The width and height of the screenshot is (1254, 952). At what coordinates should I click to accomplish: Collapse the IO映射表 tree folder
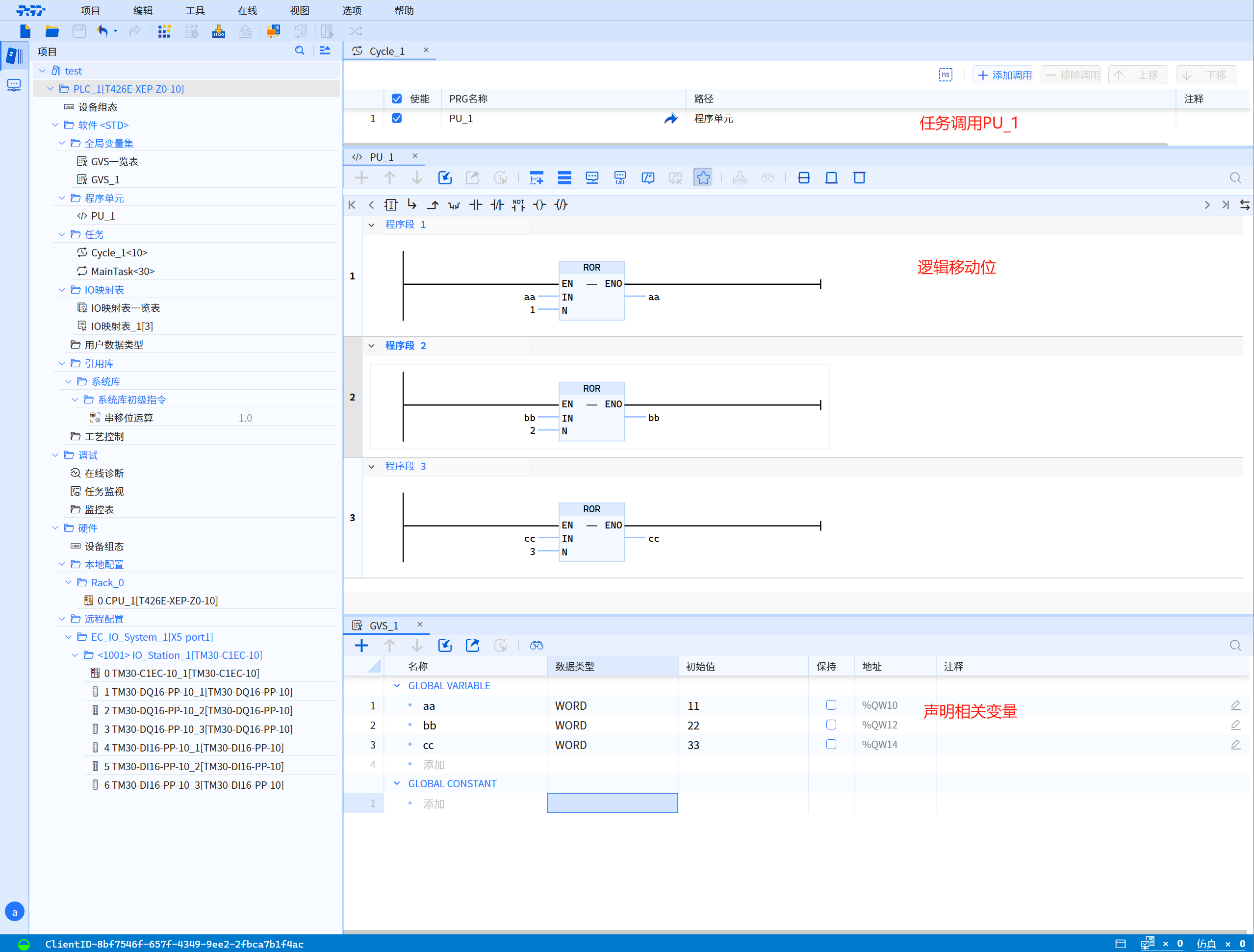coord(62,290)
